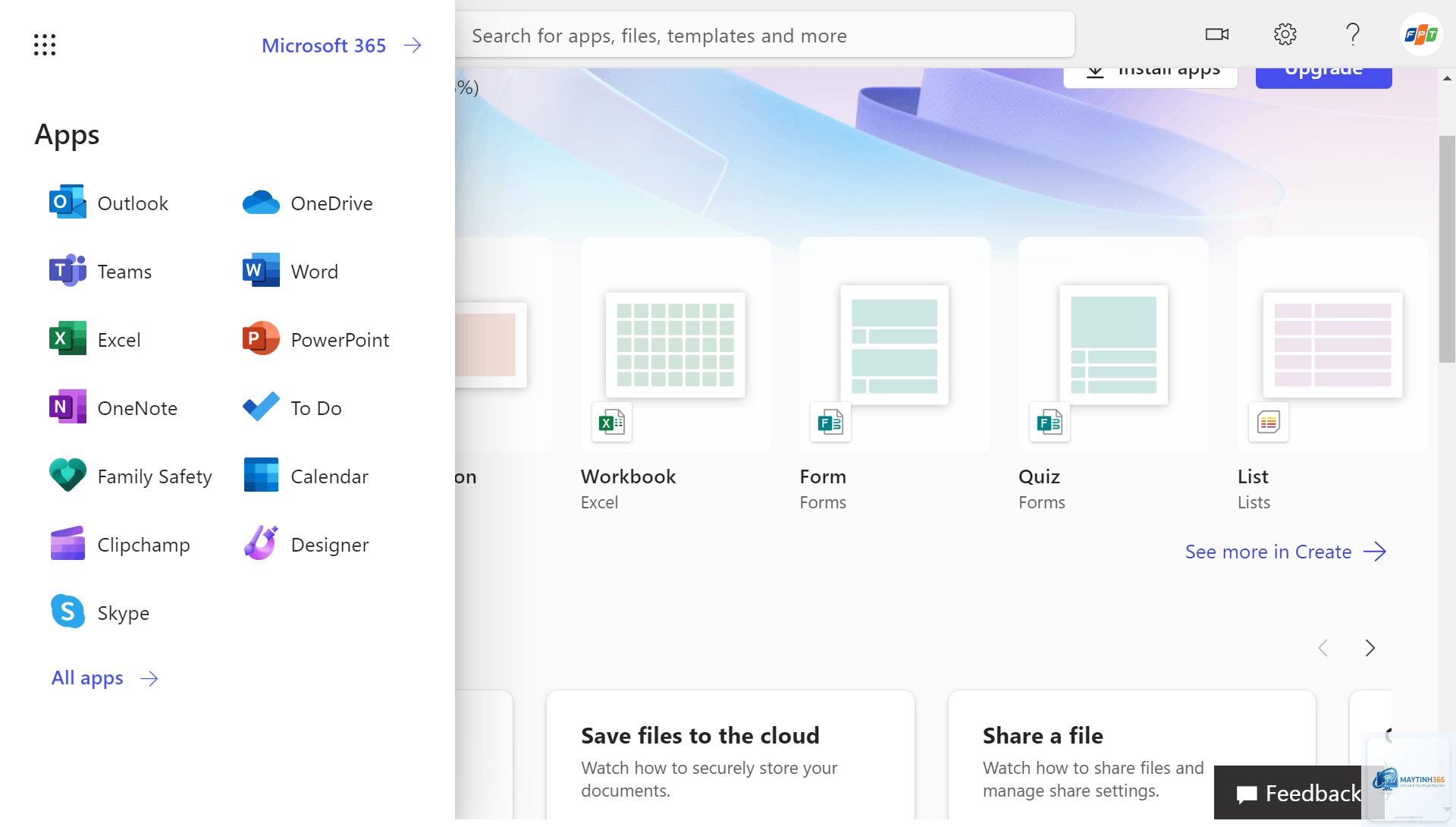Launch the To Do app icon
The image size is (1456, 827).
tap(261, 407)
